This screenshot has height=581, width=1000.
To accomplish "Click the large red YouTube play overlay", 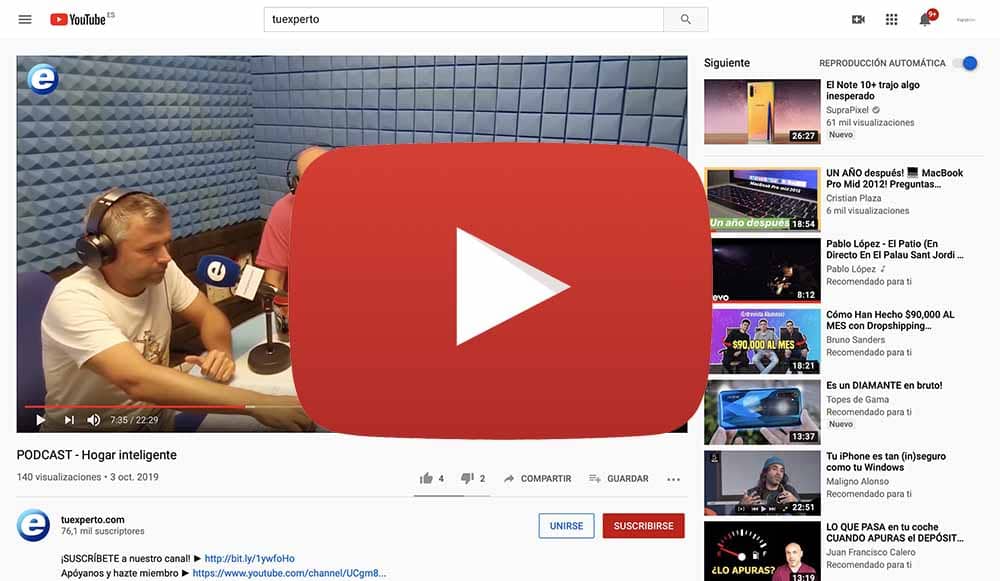I will pos(501,290).
